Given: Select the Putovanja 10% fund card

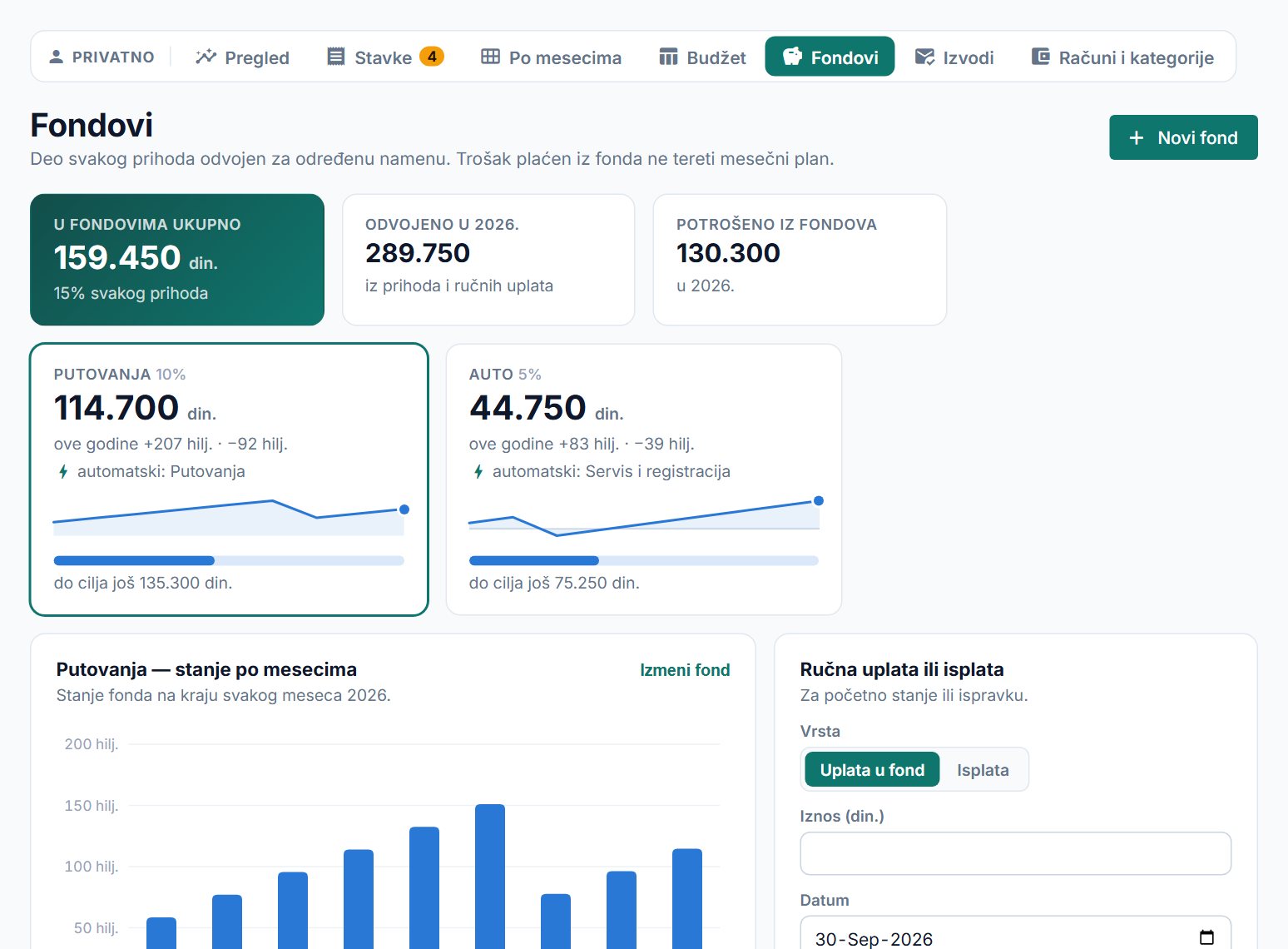Looking at the screenshot, I should pyautogui.click(x=229, y=479).
